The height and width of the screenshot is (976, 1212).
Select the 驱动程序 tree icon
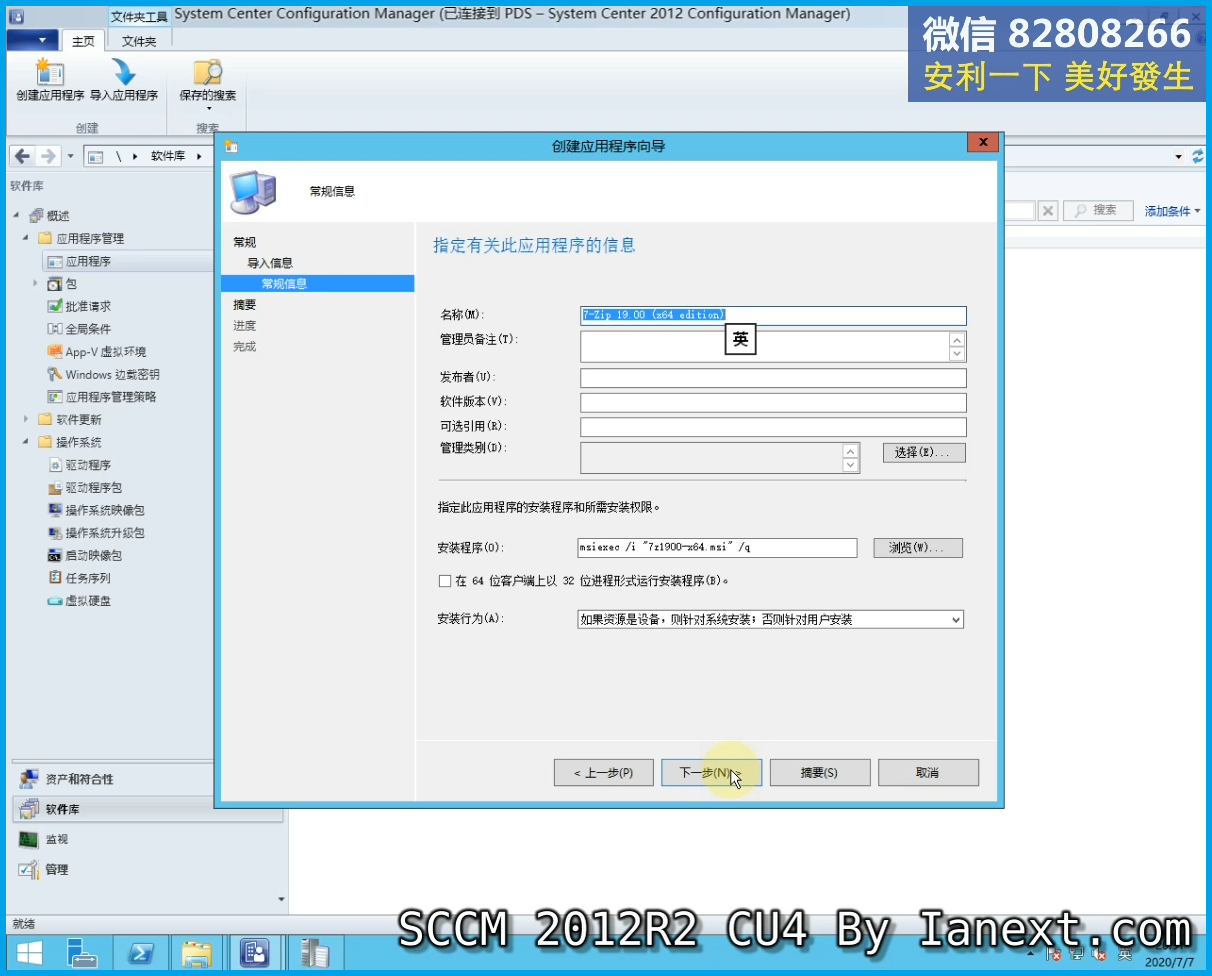(x=55, y=465)
